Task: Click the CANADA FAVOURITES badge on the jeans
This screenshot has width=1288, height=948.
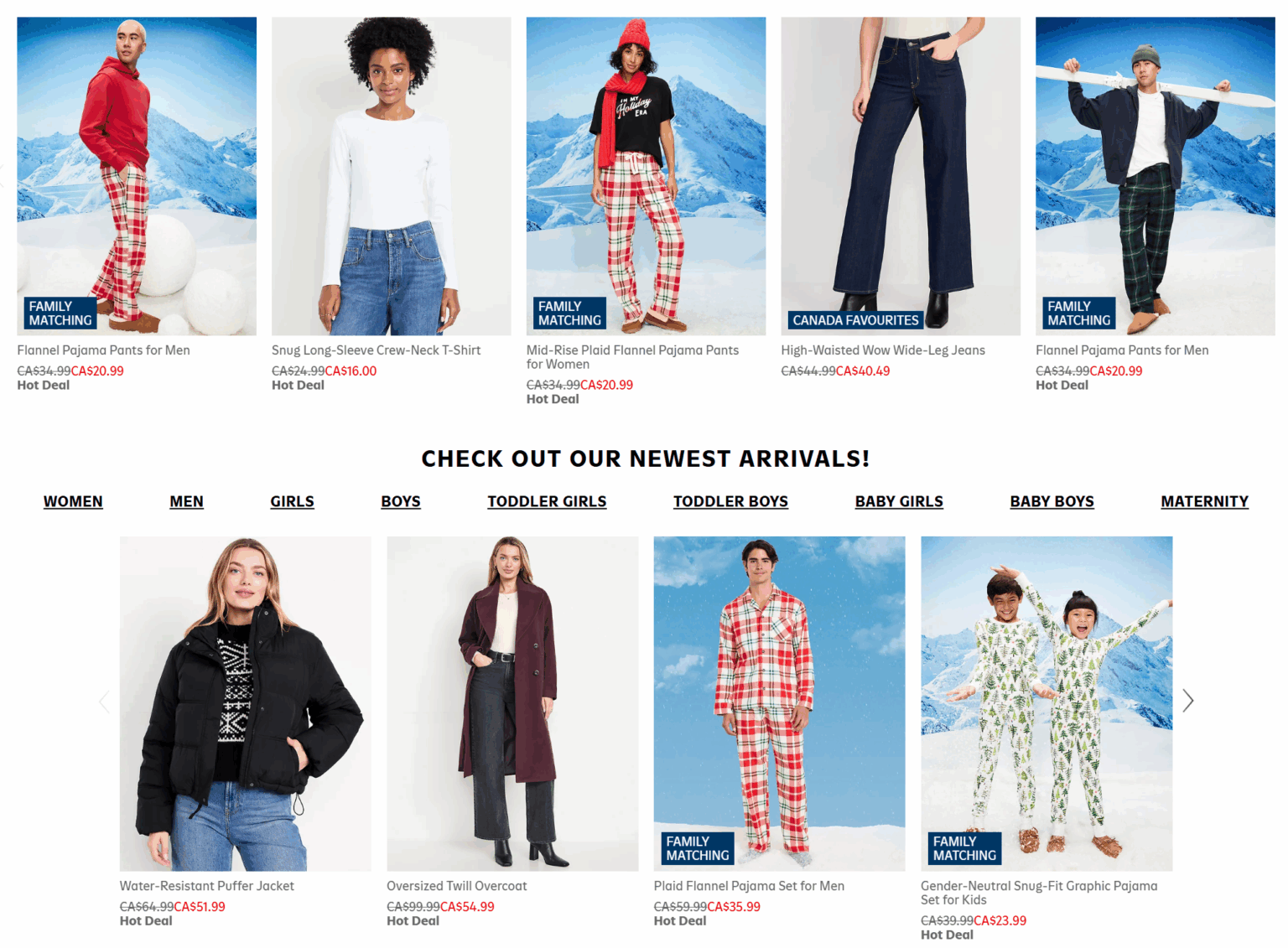Action: 855,320
